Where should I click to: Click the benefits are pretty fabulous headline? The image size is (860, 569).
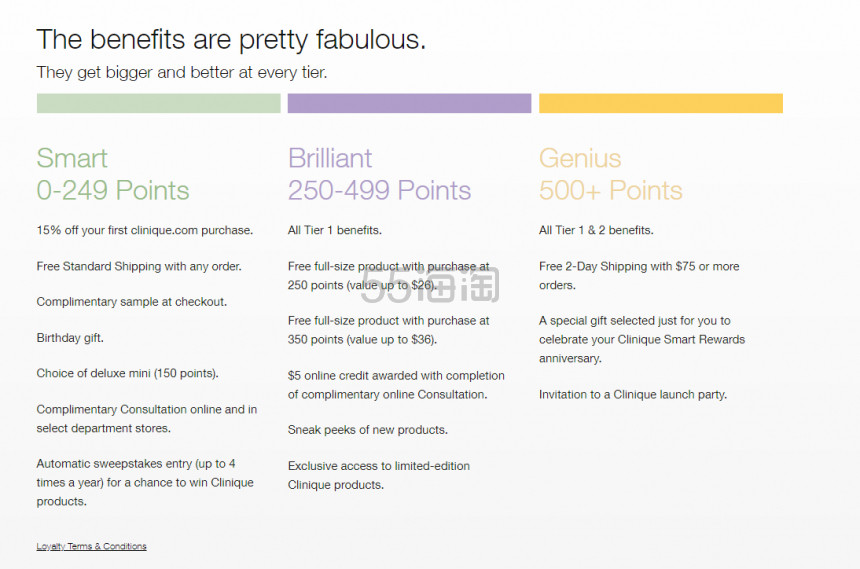point(231,40)
